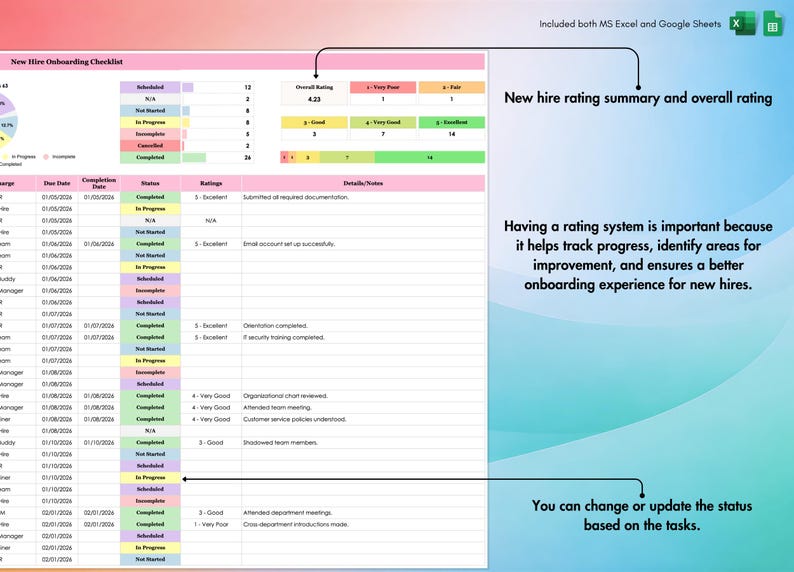This screenshot has width=794, height=572.
Task: Click note 'Attended department meetings.'
Action: (x=287, y=513)
